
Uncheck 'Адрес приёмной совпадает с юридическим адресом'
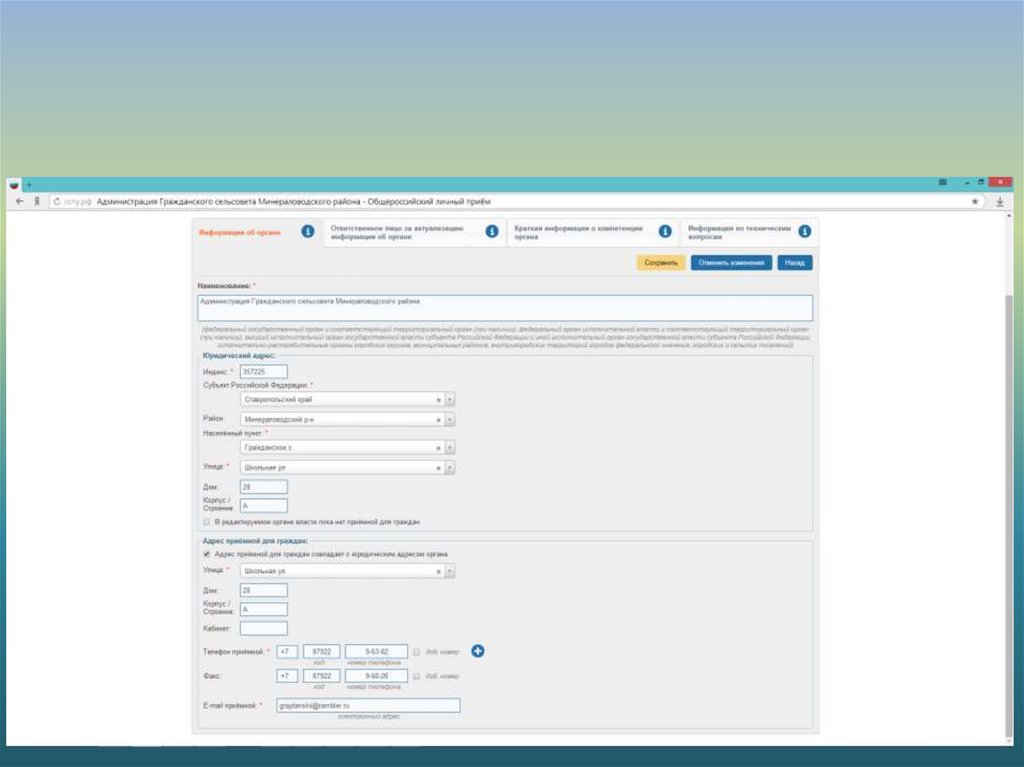click(x=206, y=553)
